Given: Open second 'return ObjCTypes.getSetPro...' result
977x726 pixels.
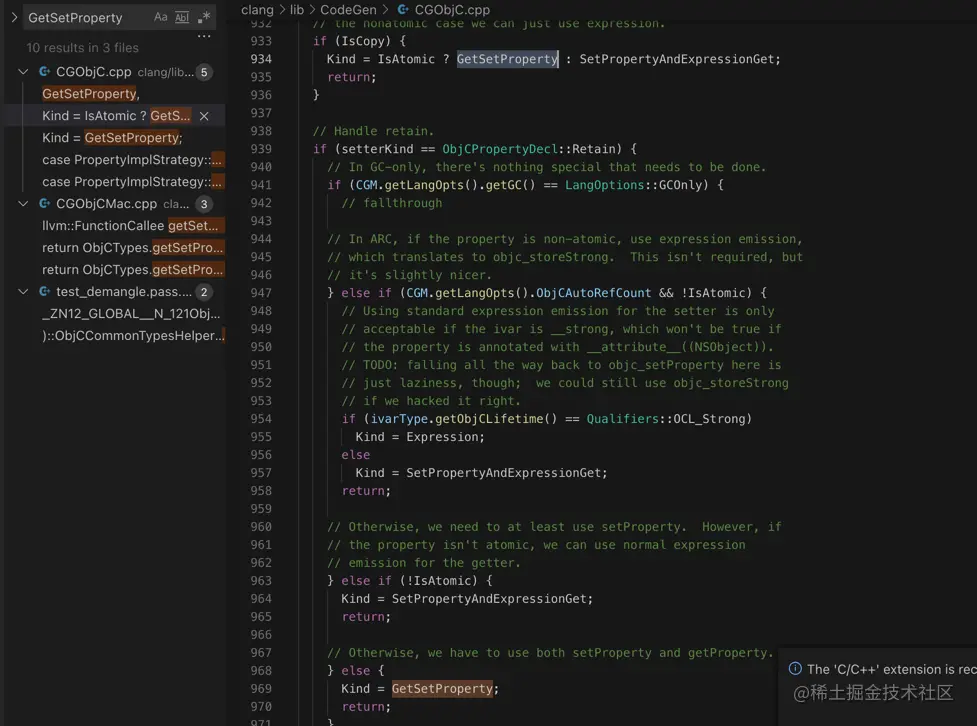Looking at the screenshot, I should click(115, 270).
